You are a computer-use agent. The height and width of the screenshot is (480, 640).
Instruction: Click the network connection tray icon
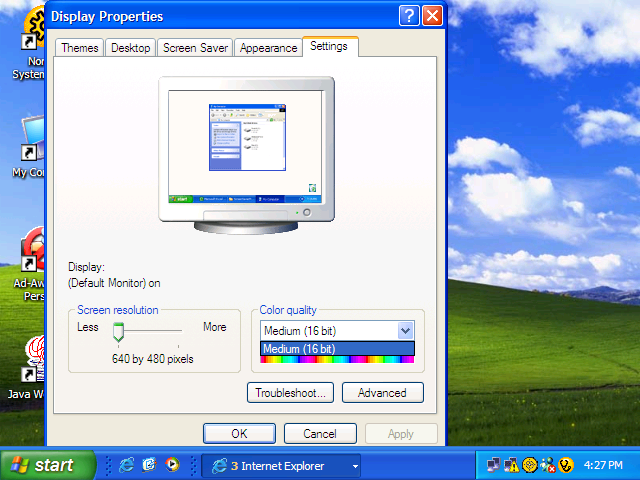click(x=493, y=465)
